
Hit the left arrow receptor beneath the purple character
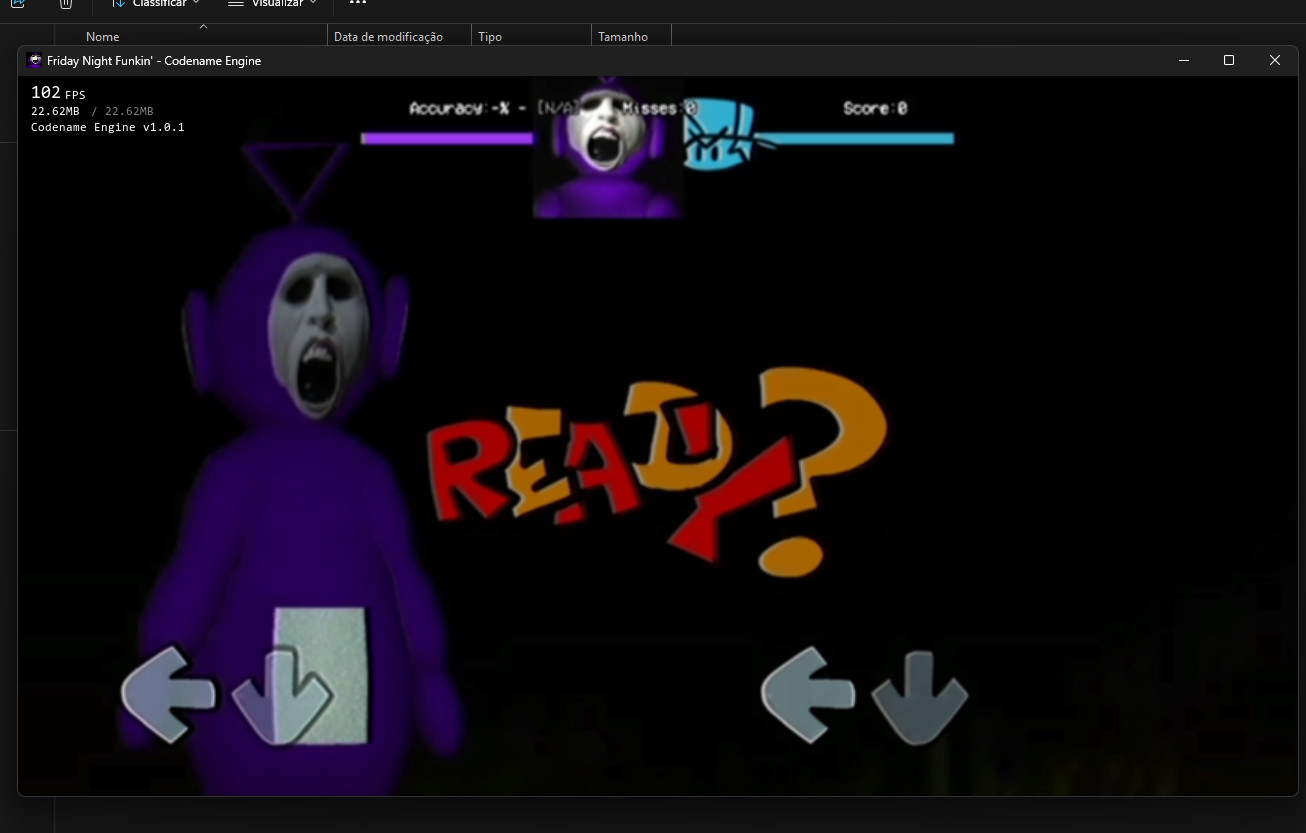point(167,694)
